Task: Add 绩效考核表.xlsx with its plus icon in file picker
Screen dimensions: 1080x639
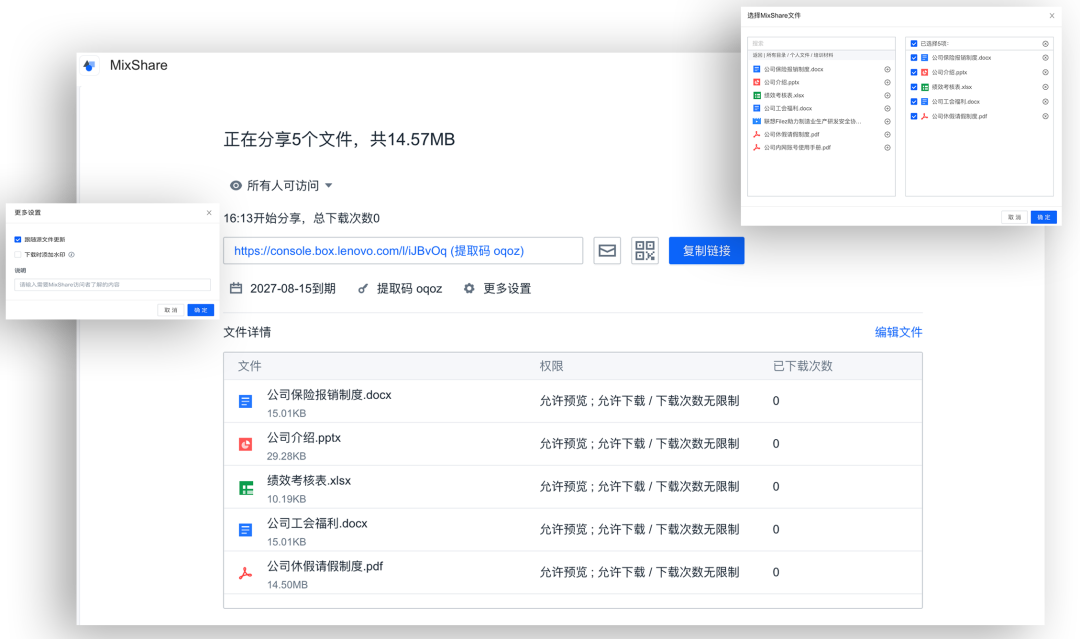Action: (887, 96)
